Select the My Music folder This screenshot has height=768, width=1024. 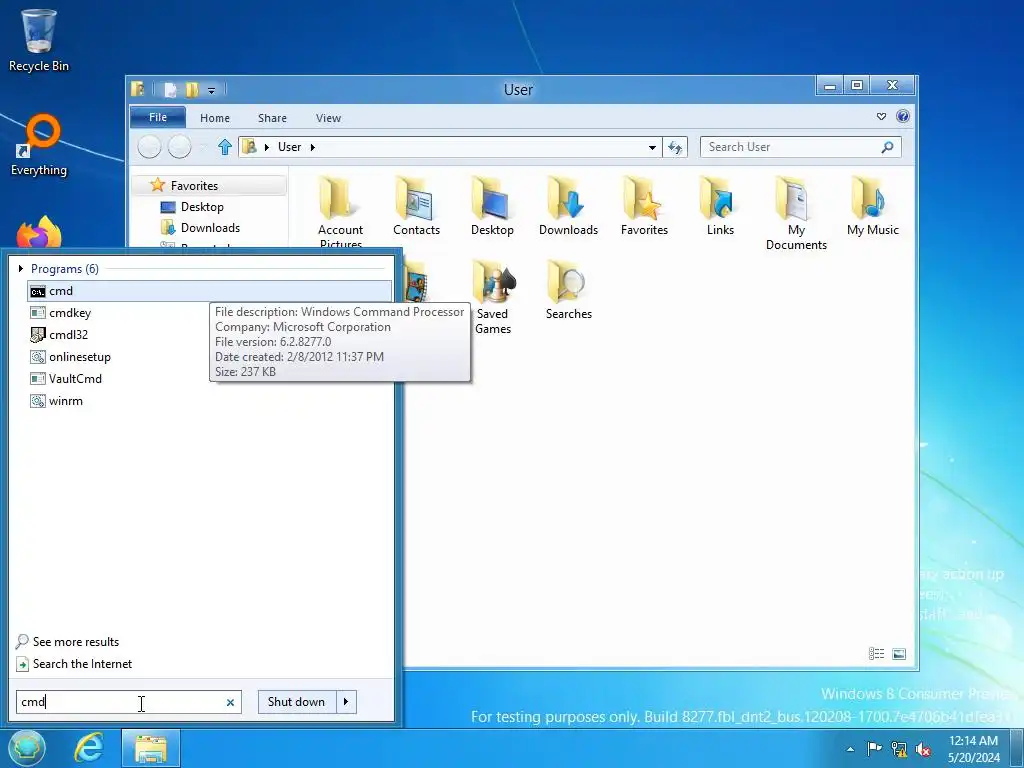[x=872, y=206]
